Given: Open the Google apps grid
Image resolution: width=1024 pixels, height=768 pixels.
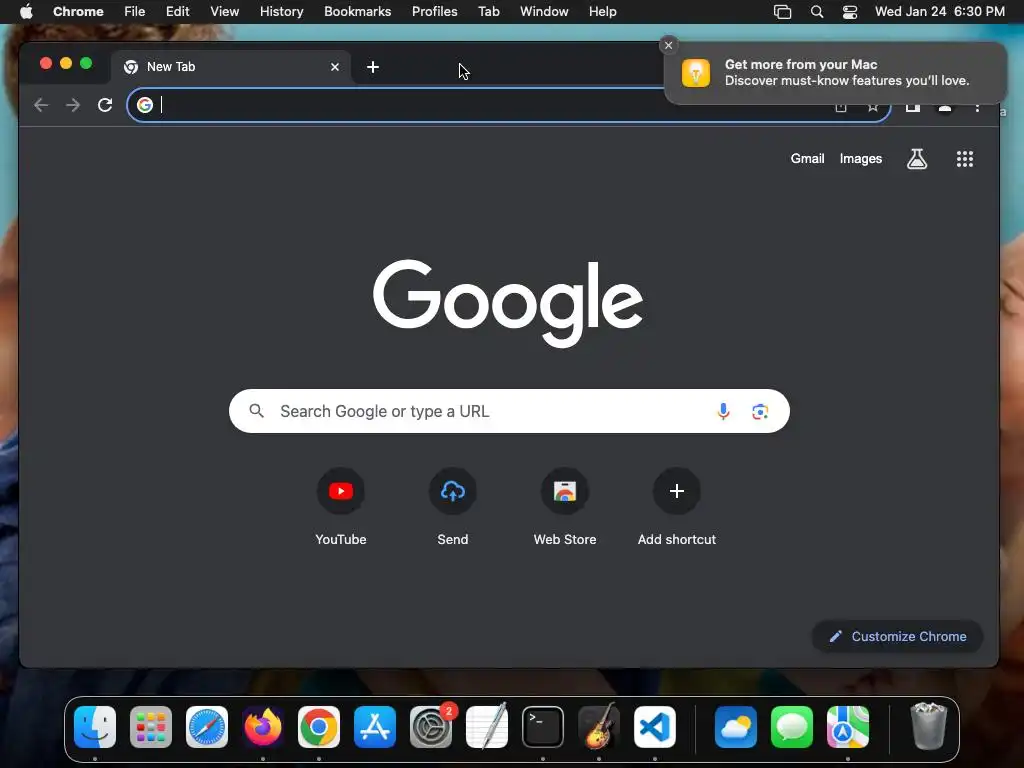Looking at the screenshot, I should [x=965, y=159].
